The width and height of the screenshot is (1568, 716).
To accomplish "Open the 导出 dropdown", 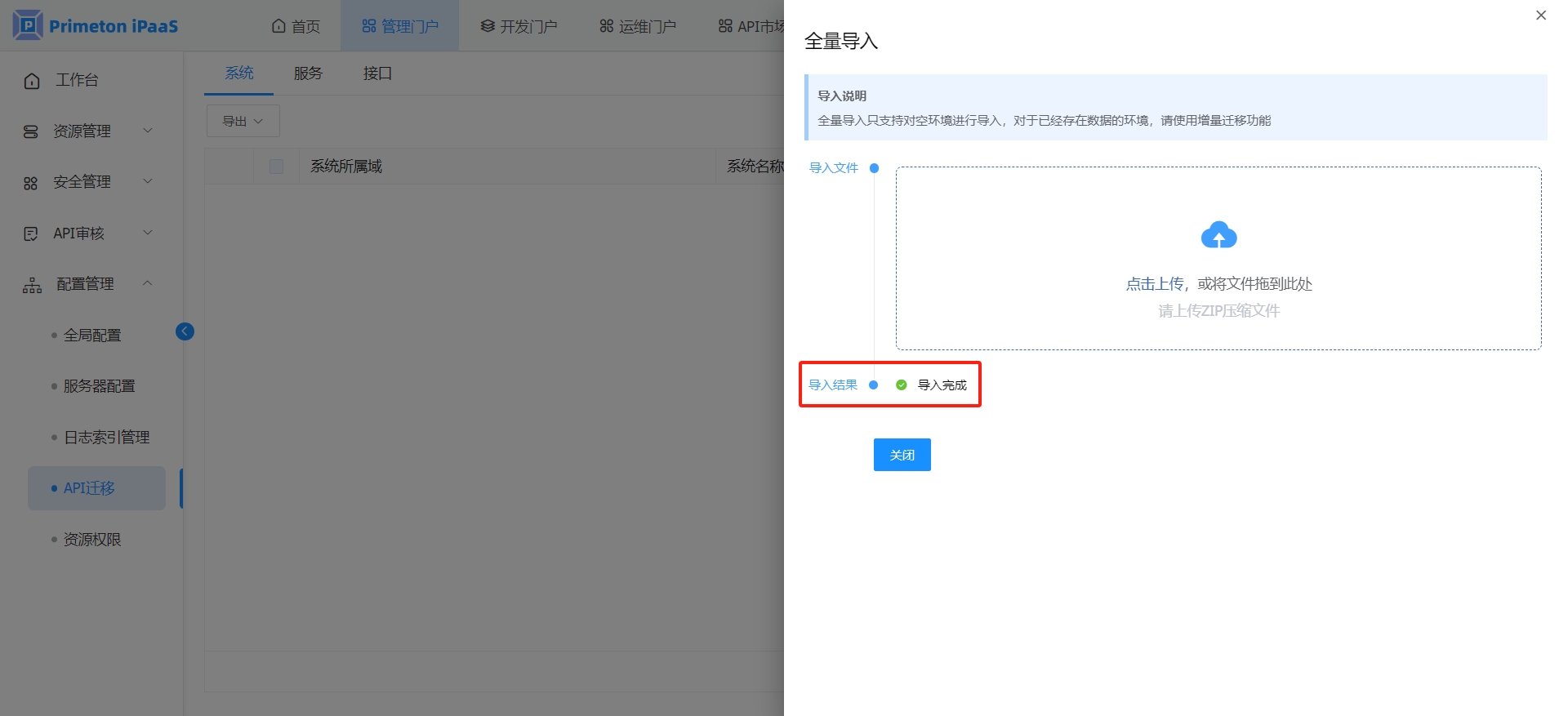I will pos(243,121).
